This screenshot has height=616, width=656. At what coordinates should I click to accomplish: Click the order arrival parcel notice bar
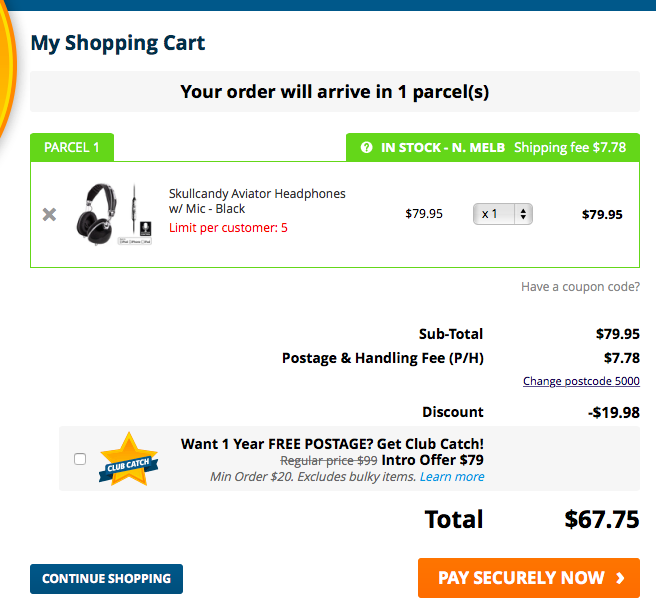335,92
